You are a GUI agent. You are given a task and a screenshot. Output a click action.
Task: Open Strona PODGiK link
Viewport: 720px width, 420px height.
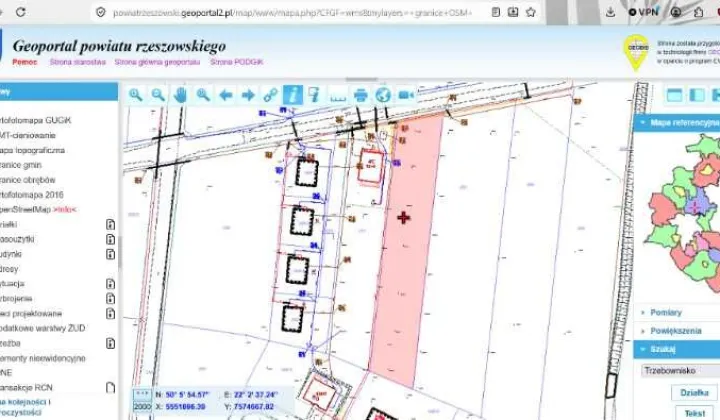(237, 62)
